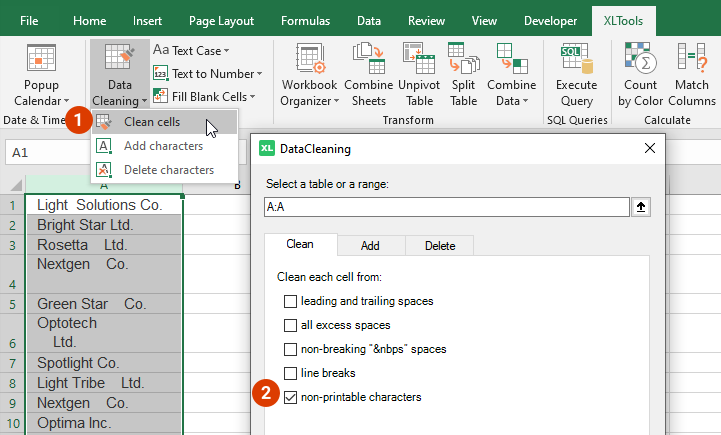This screenshot has width=721, height=435.
Task: Click the collapse range selector icon
Action: [641, 207]
